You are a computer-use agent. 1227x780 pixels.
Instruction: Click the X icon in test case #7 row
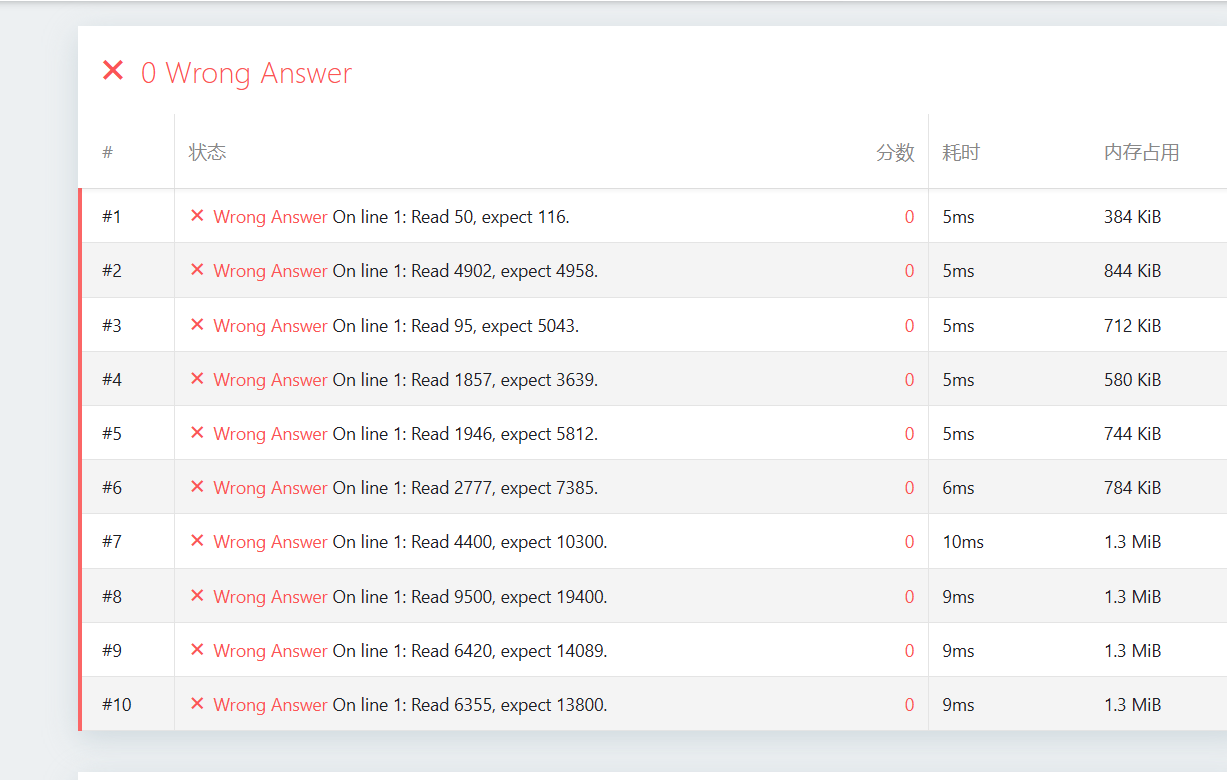point(197,541)
